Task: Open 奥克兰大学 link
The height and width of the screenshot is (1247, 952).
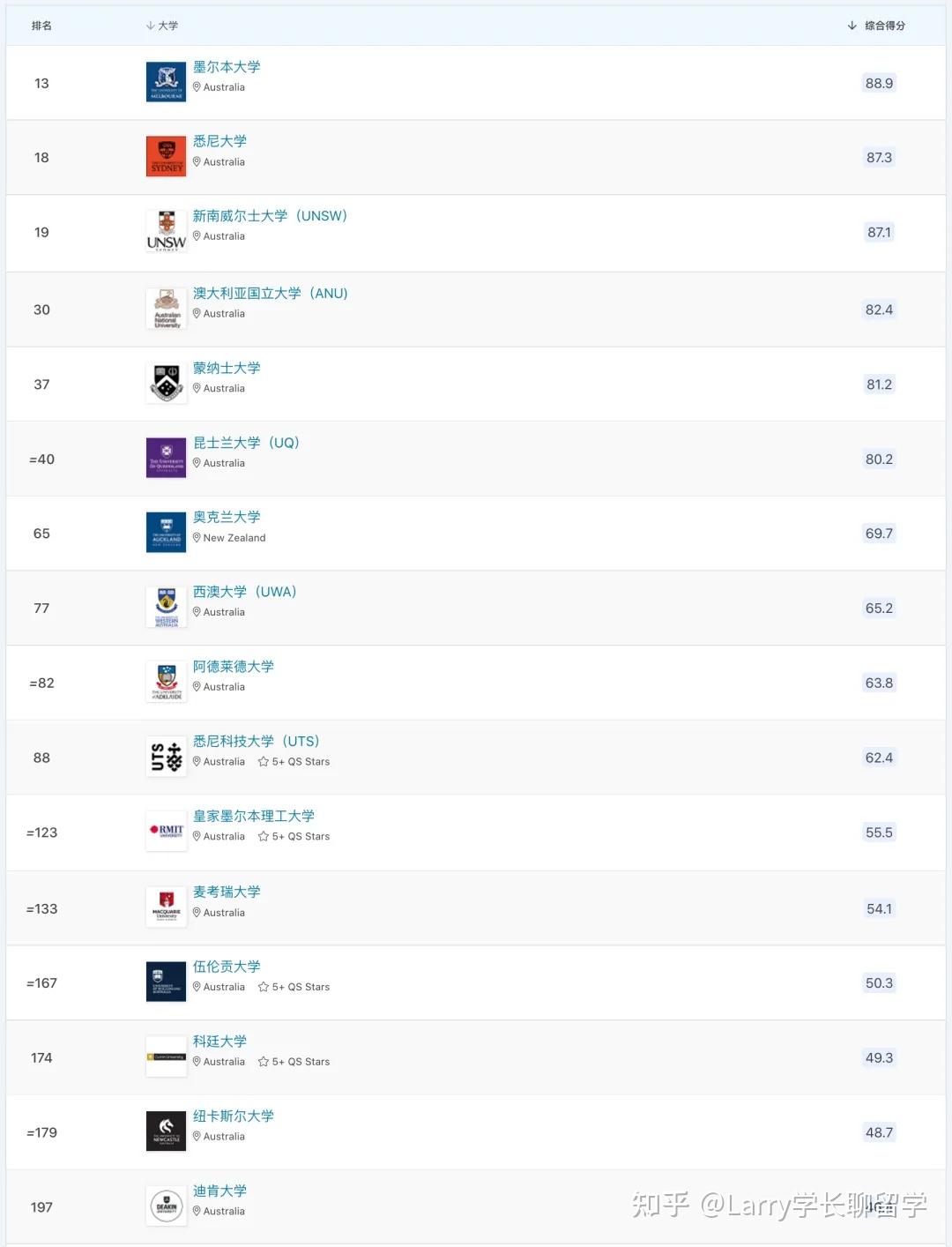Action: (x=227, y=517)
